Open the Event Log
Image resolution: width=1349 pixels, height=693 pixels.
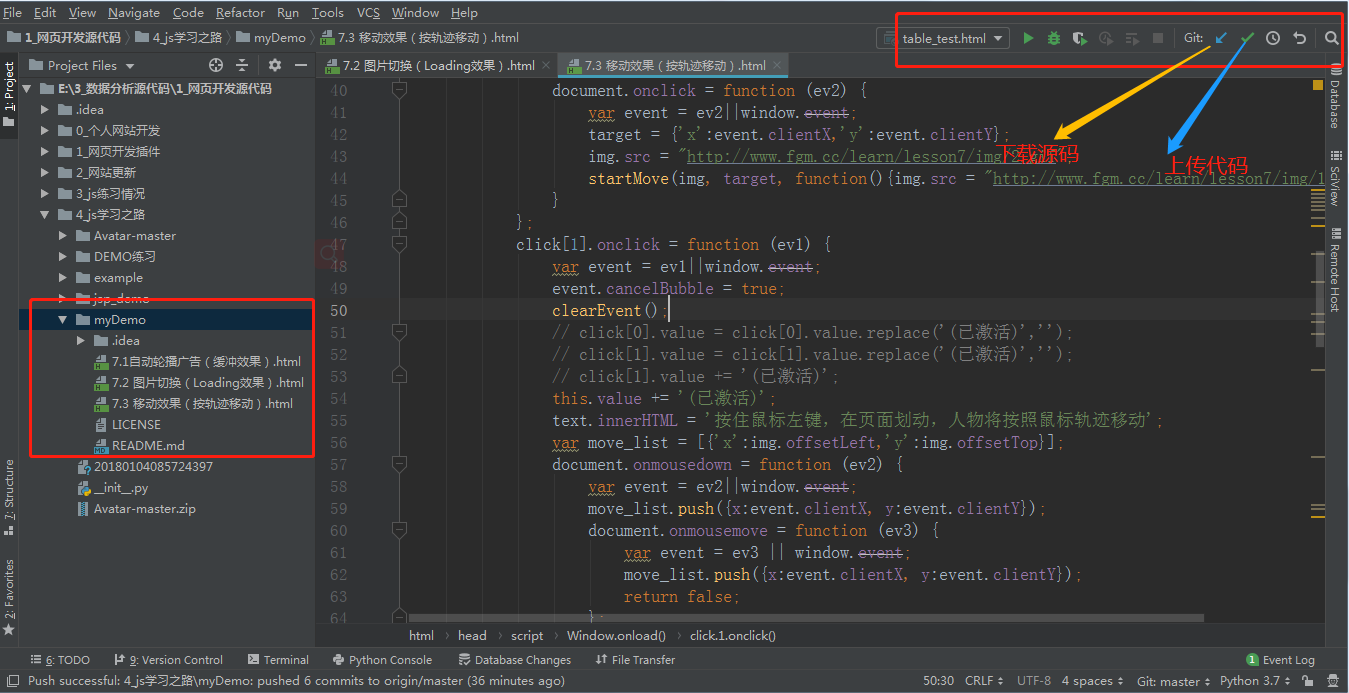tap(1281, 660)
